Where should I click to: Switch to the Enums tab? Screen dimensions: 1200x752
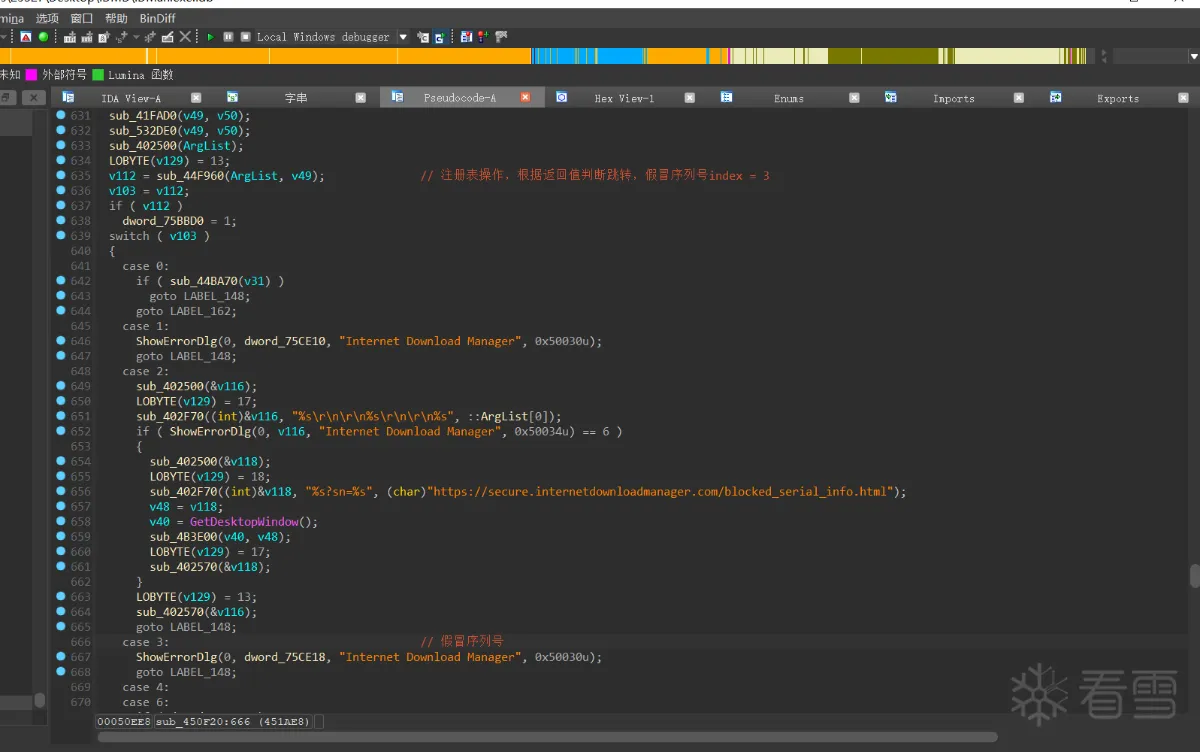click(789, 98)
